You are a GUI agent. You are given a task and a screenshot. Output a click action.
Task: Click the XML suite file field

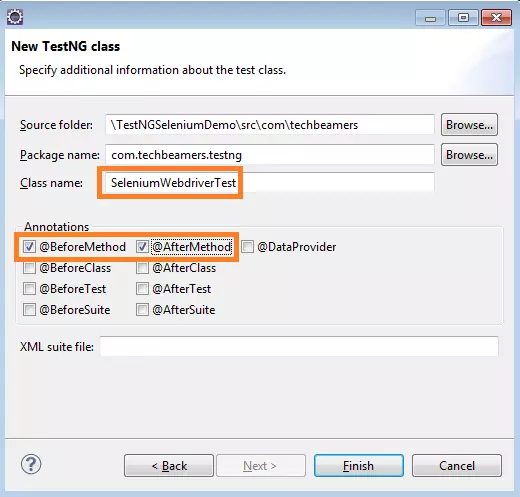(299, 347)
